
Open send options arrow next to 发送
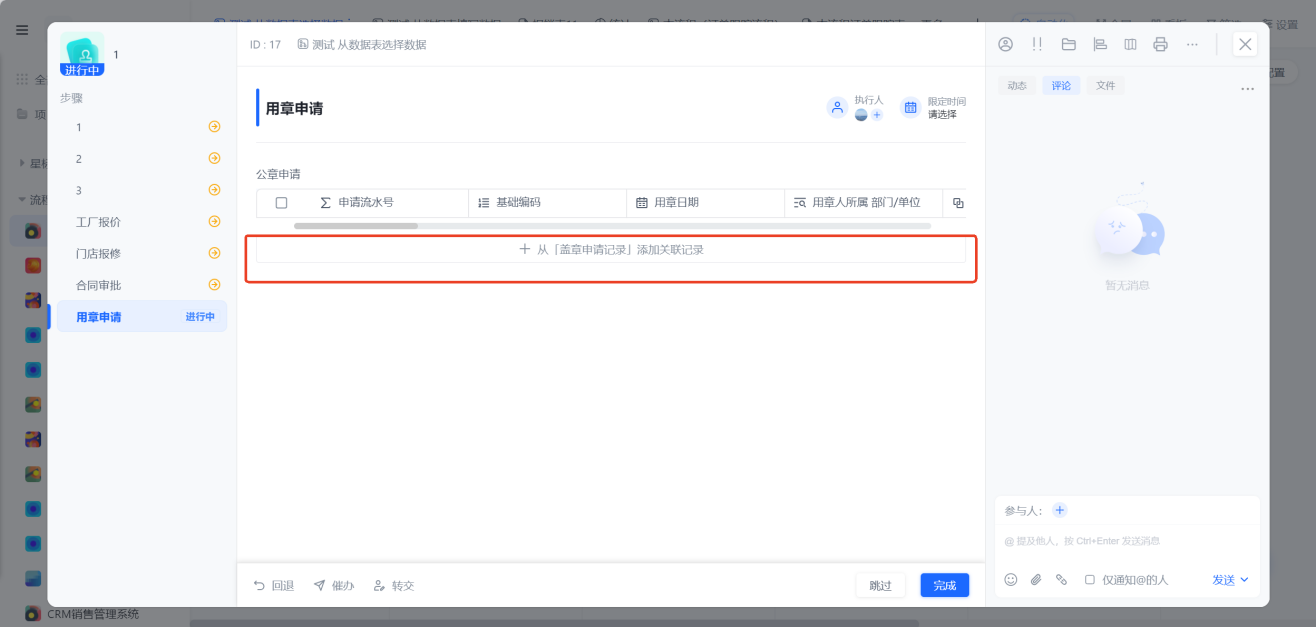click(1244, 580)
